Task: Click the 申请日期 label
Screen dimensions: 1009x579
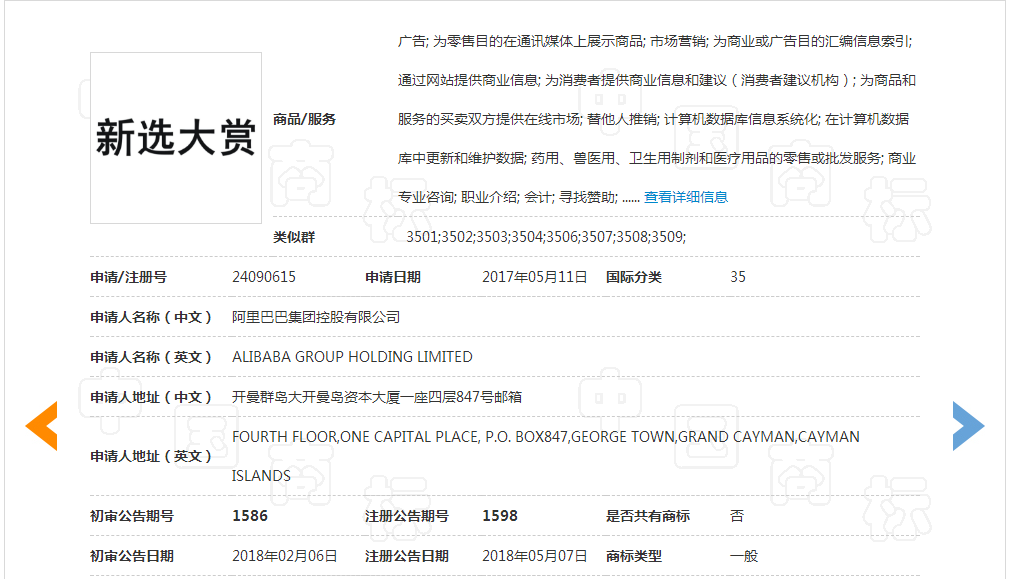Action: coord(393,277)
